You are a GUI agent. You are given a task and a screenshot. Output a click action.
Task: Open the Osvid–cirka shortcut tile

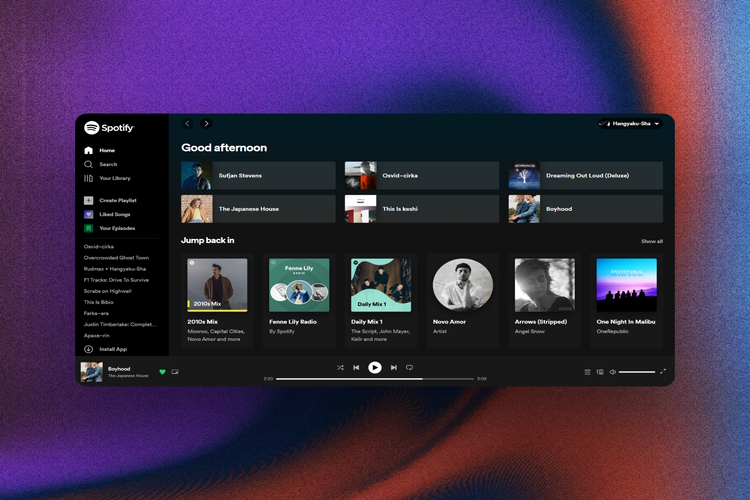[x=422, y=176]
